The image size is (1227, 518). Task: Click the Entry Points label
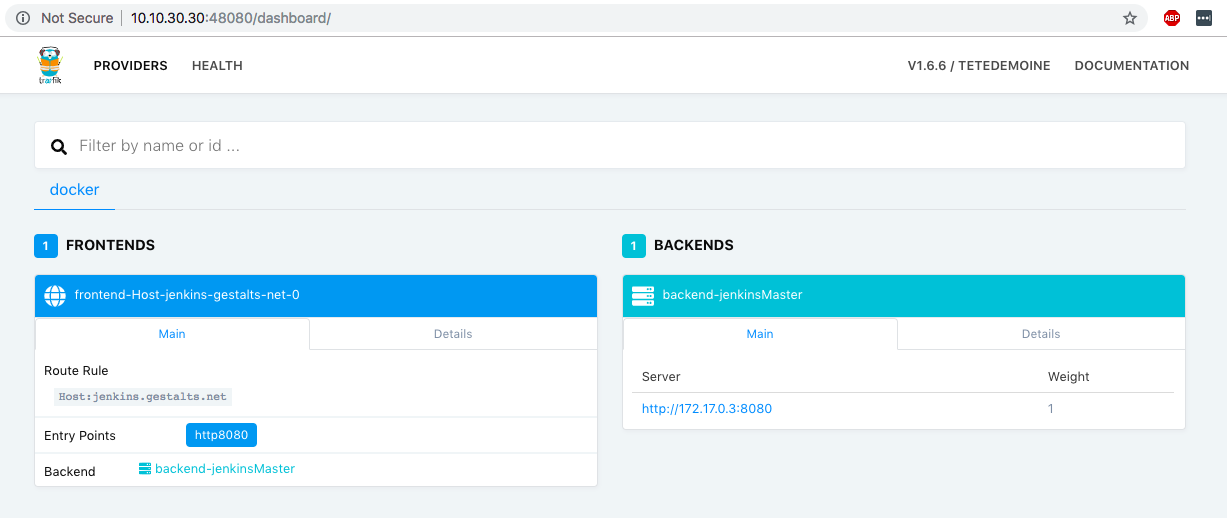[x=80, y=436]
